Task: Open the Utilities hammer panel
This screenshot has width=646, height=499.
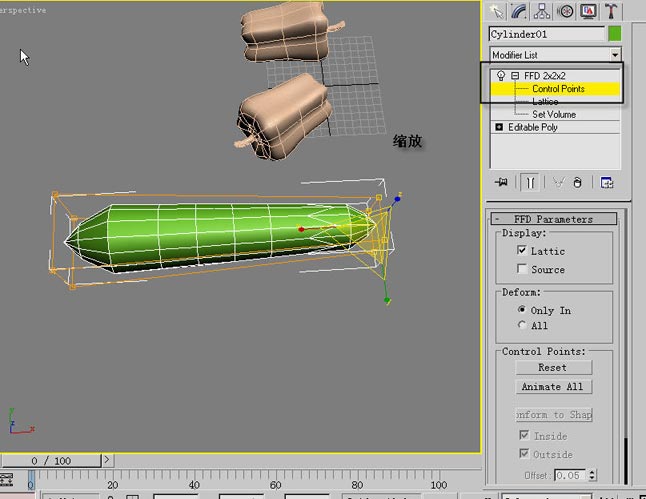Action: click(x=611, y=11)
